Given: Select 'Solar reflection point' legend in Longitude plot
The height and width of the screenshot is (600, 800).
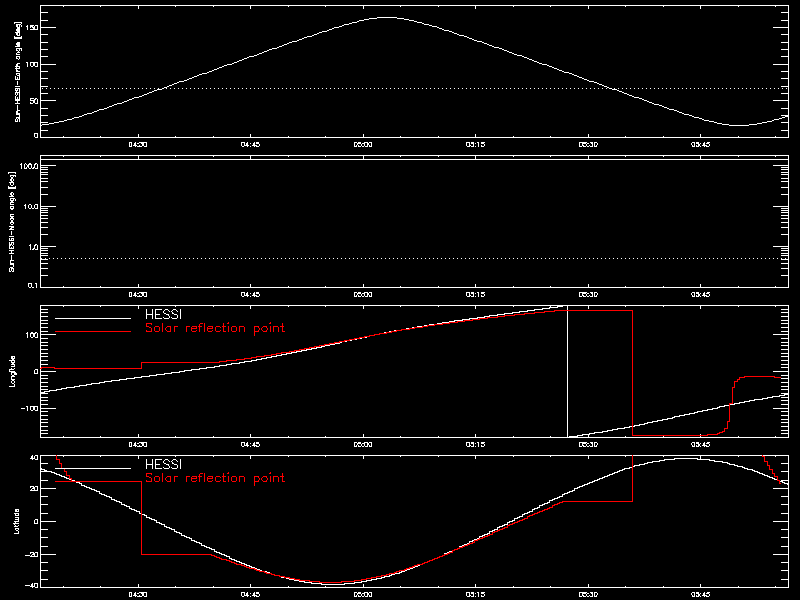Looking at the screenshot, I should click(x=215, y=328).
